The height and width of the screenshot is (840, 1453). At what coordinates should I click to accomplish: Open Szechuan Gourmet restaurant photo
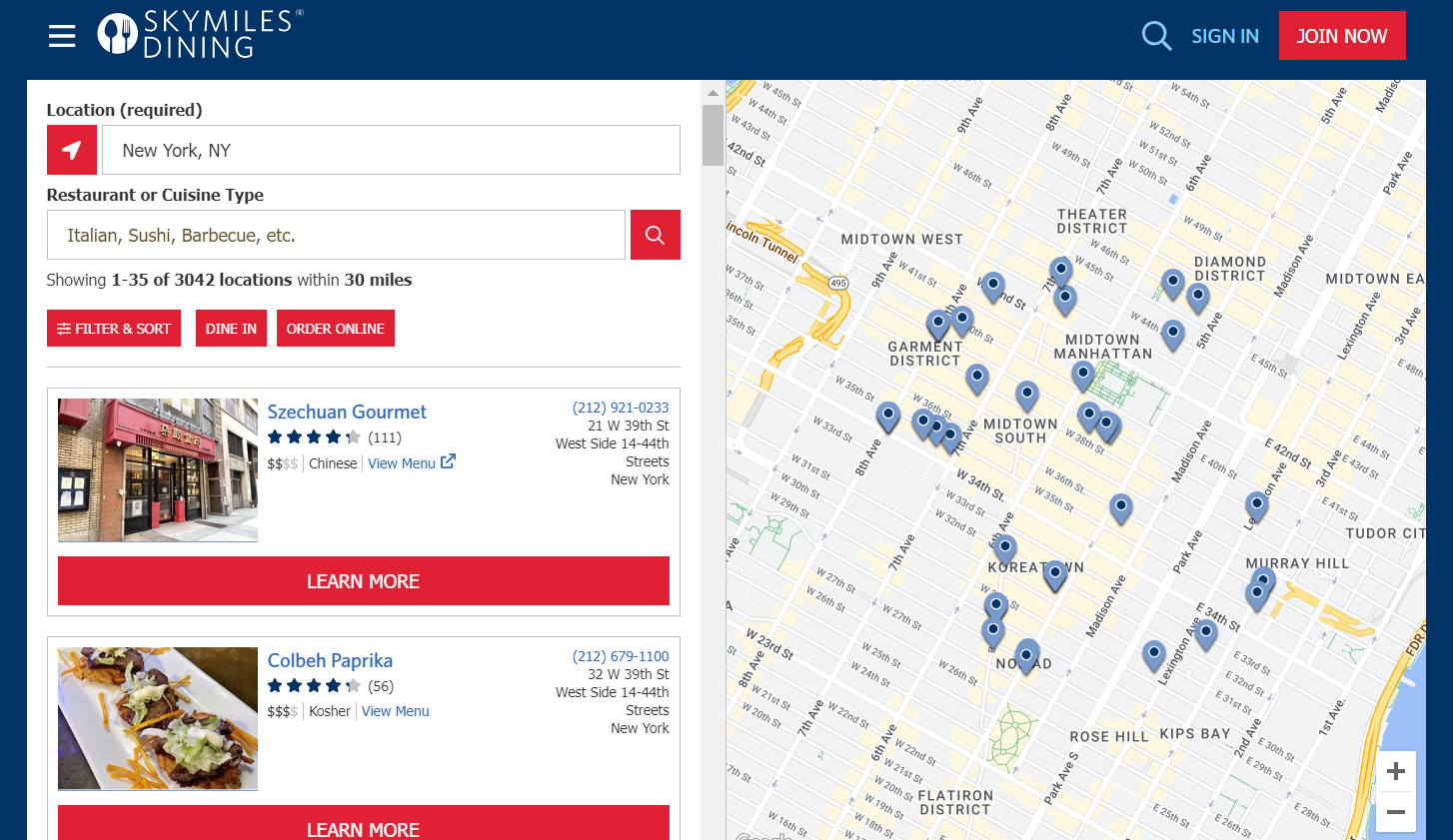pyautogui.click(x=158, y=470)
